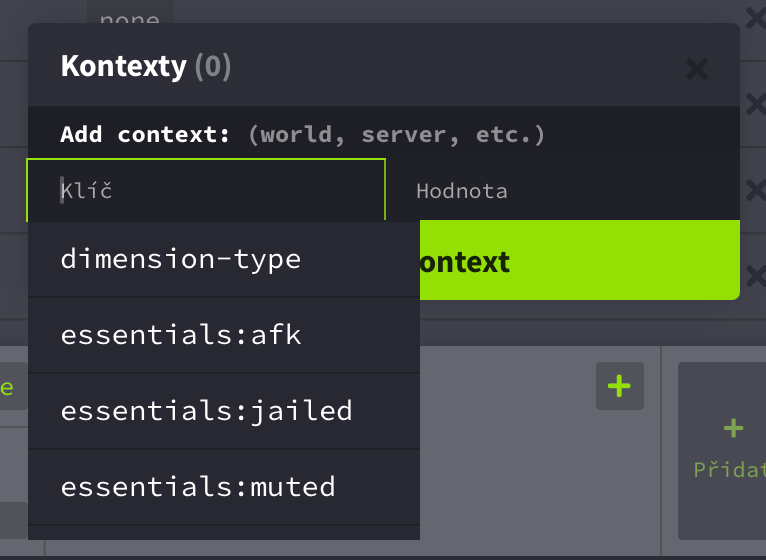Click the (0) context count

(x=213, y=67)
